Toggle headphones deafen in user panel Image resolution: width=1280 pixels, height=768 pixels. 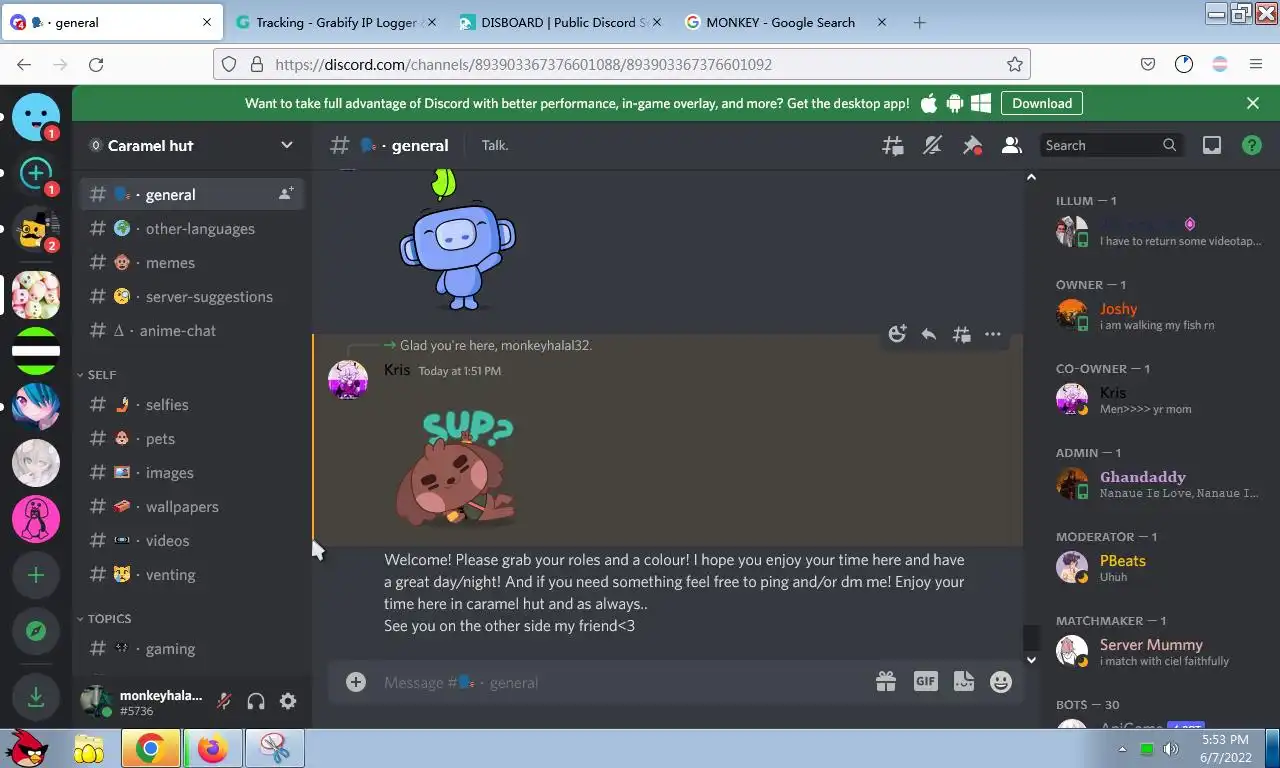[256, 701]
